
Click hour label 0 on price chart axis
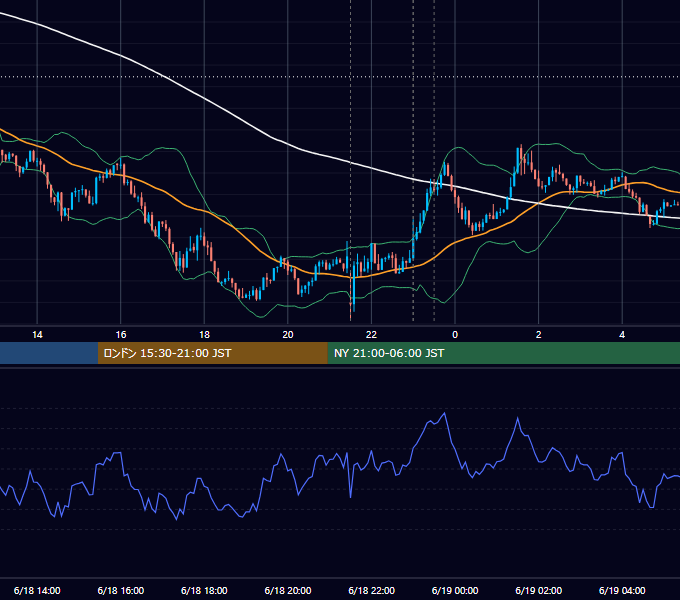[455, 335]
